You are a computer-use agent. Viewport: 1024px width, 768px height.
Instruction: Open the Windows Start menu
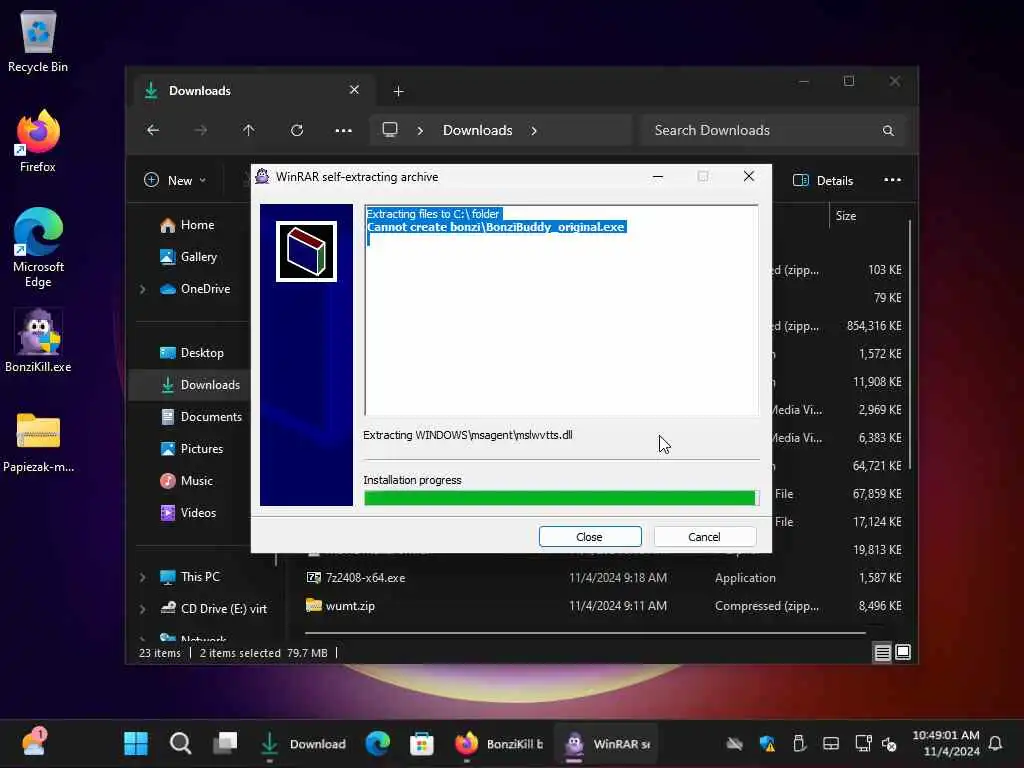click(136, 743)
